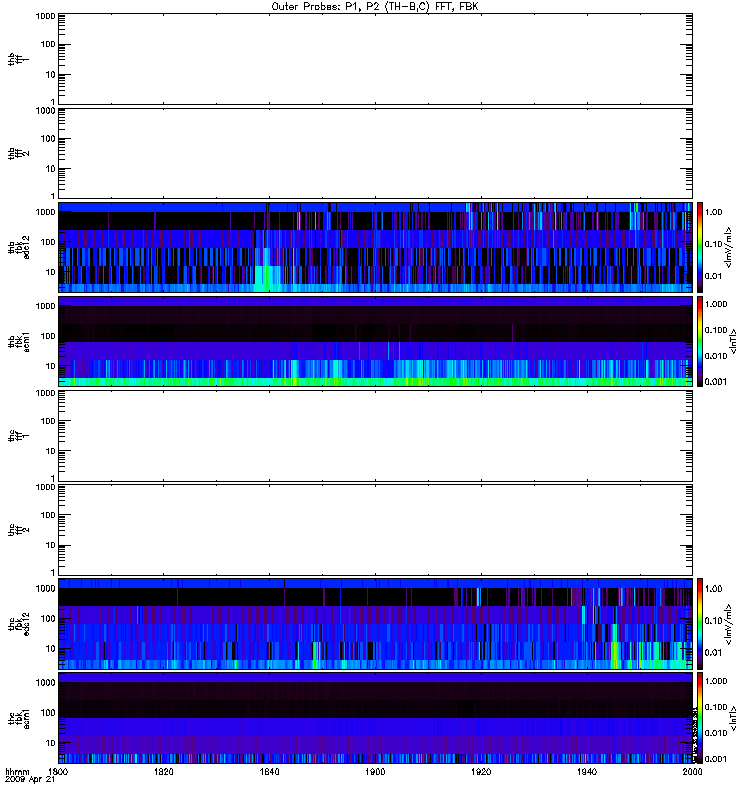Click the y-axis label of the thc fff 2 panel
The width and height of the screenshot is (750, 800).
tap(19, 530)
